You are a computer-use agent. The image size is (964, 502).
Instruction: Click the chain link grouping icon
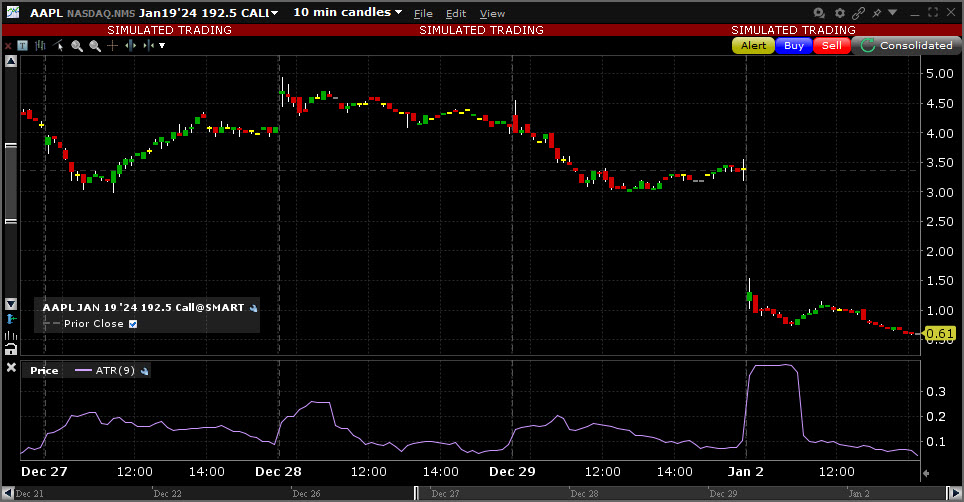[x=859, y=13]
